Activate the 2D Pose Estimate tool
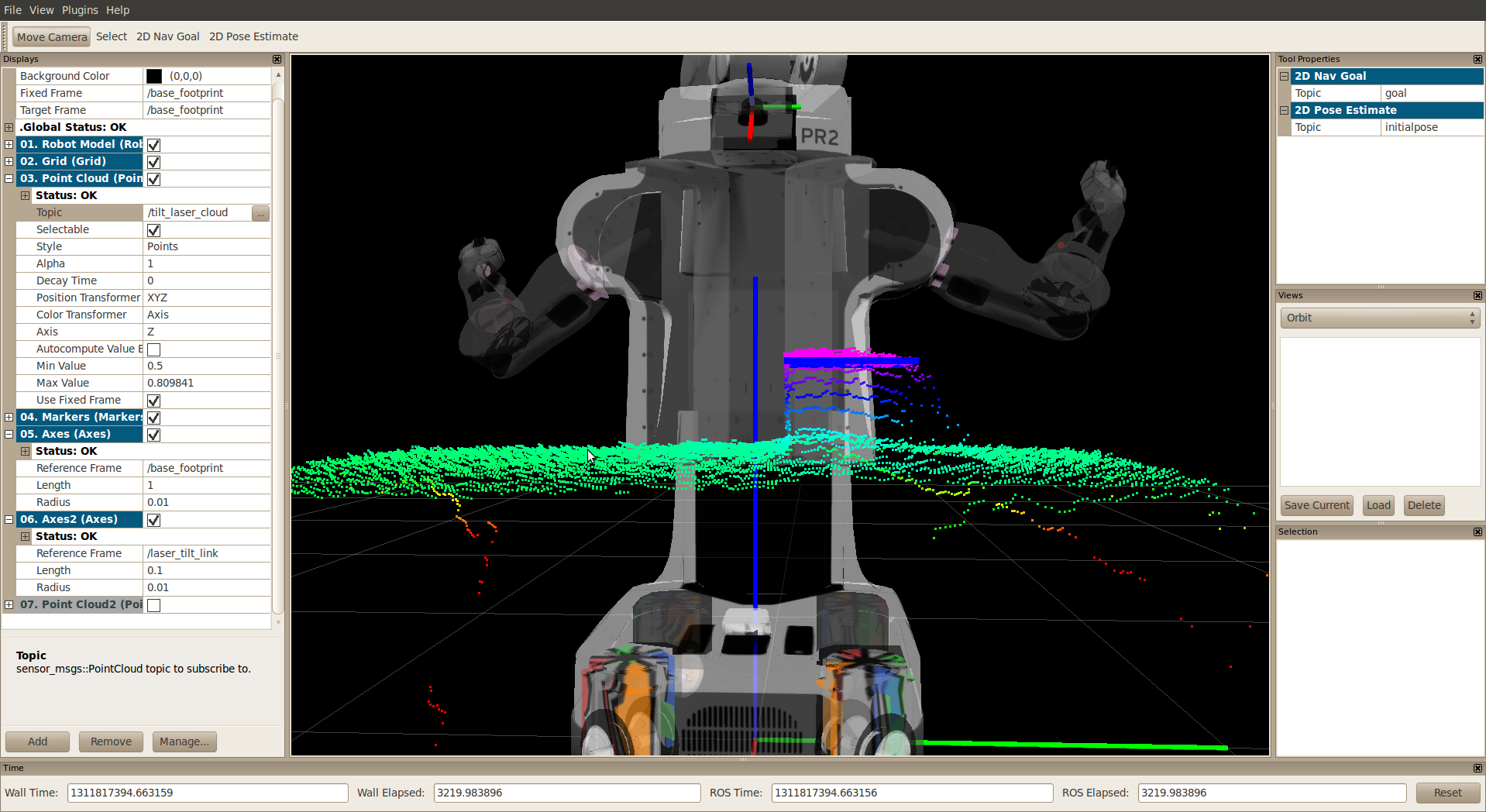 pos(253,36)
